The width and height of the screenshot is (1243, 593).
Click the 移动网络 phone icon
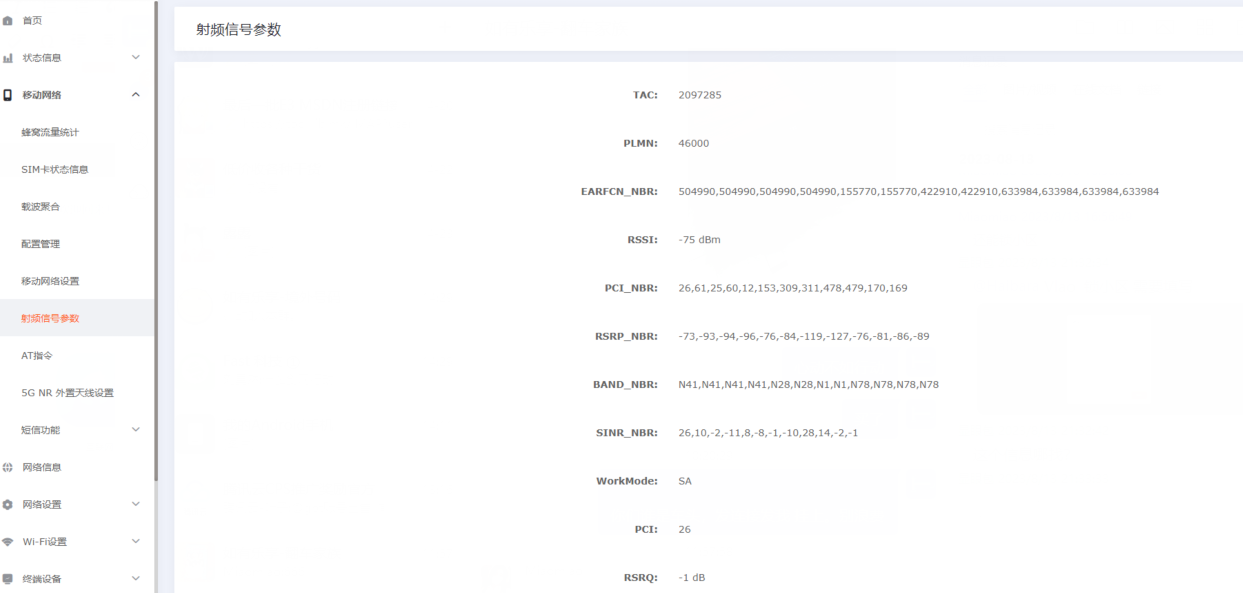click(8, 95)
